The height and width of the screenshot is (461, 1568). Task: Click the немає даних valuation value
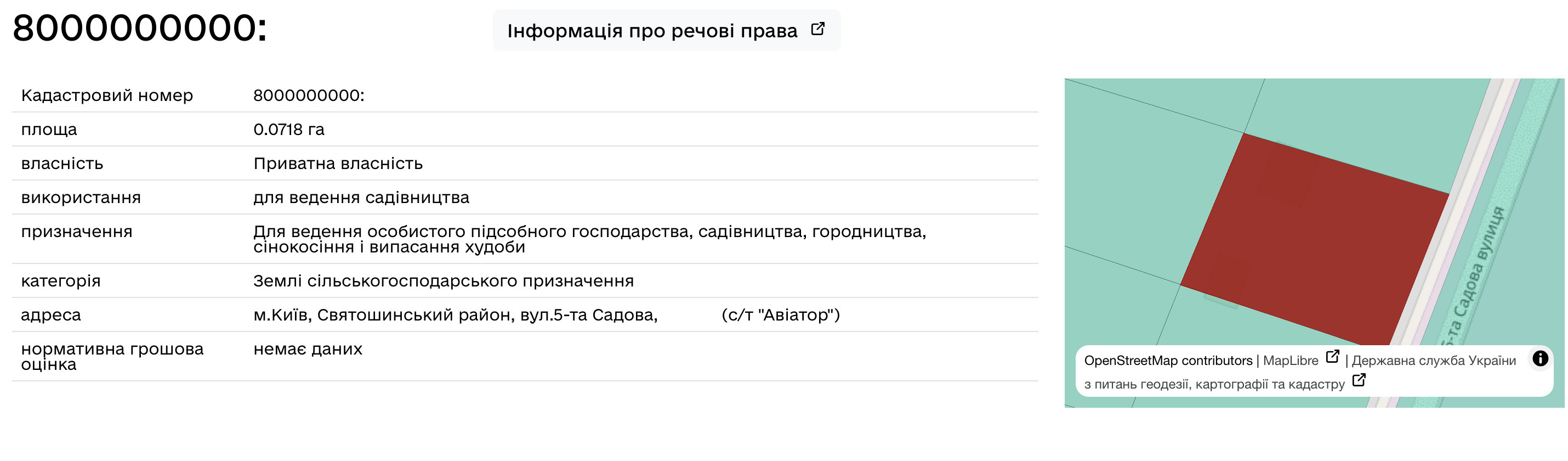click(308, 349)
